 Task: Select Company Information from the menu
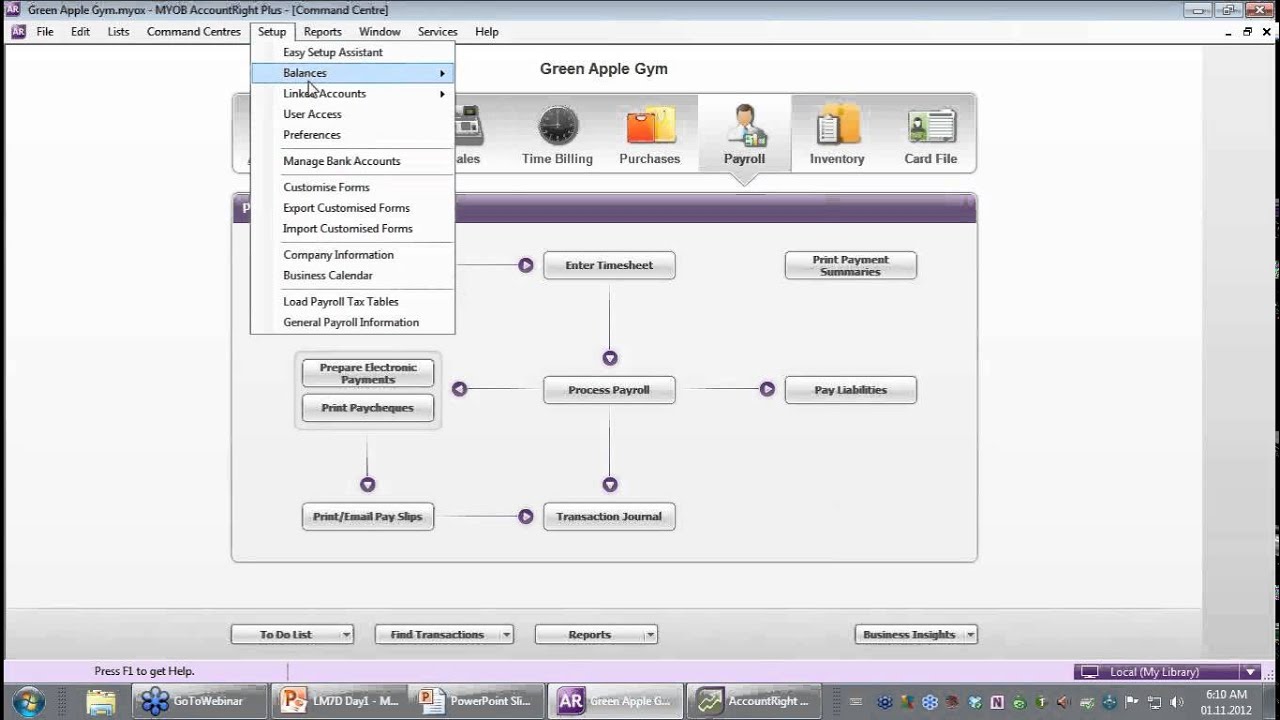pyautogui.click(x=338, y=255)
